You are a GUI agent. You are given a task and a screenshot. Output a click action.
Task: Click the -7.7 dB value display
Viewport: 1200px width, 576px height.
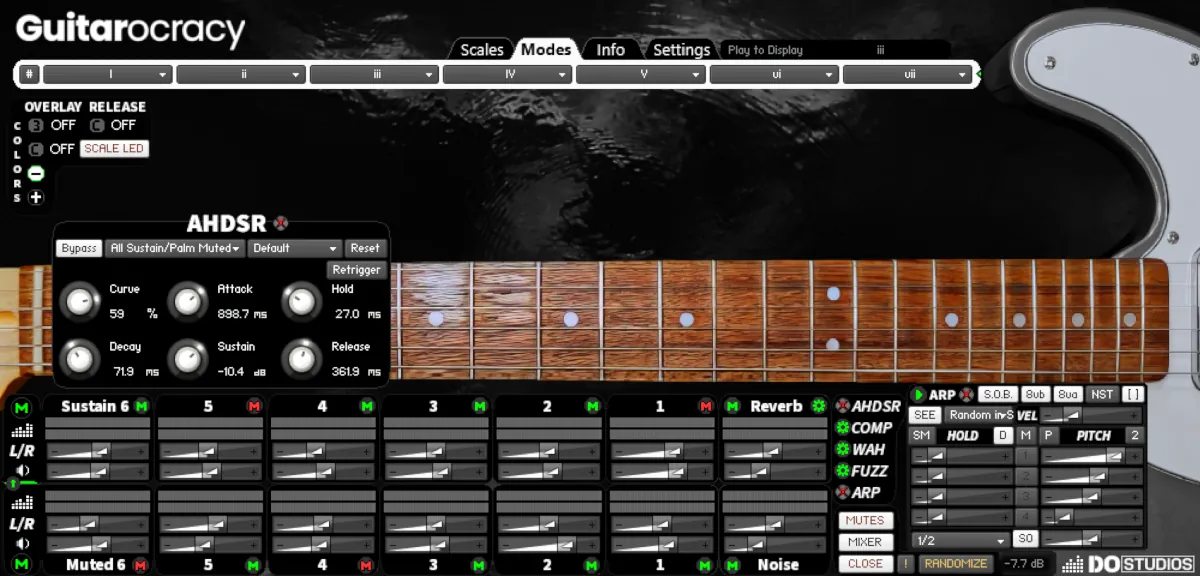click(1026, 563)
